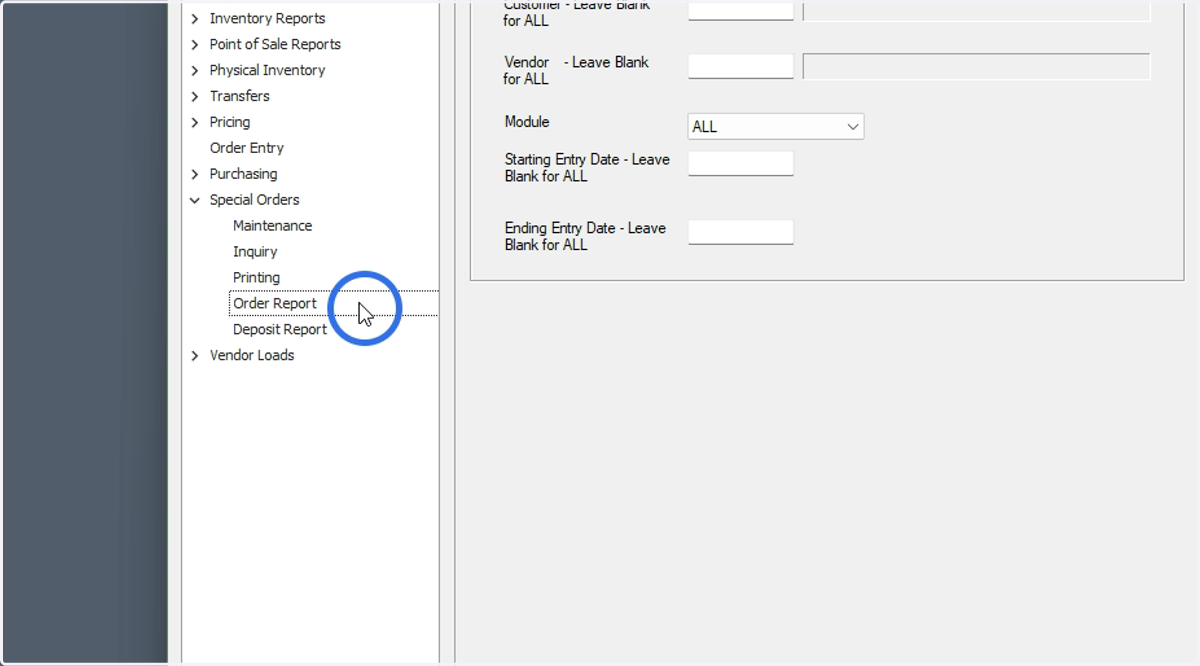Expand the Point of Sale Reports node
Image resolution: width=1200 pixels, height=666 pixels.
pos(195,44)
